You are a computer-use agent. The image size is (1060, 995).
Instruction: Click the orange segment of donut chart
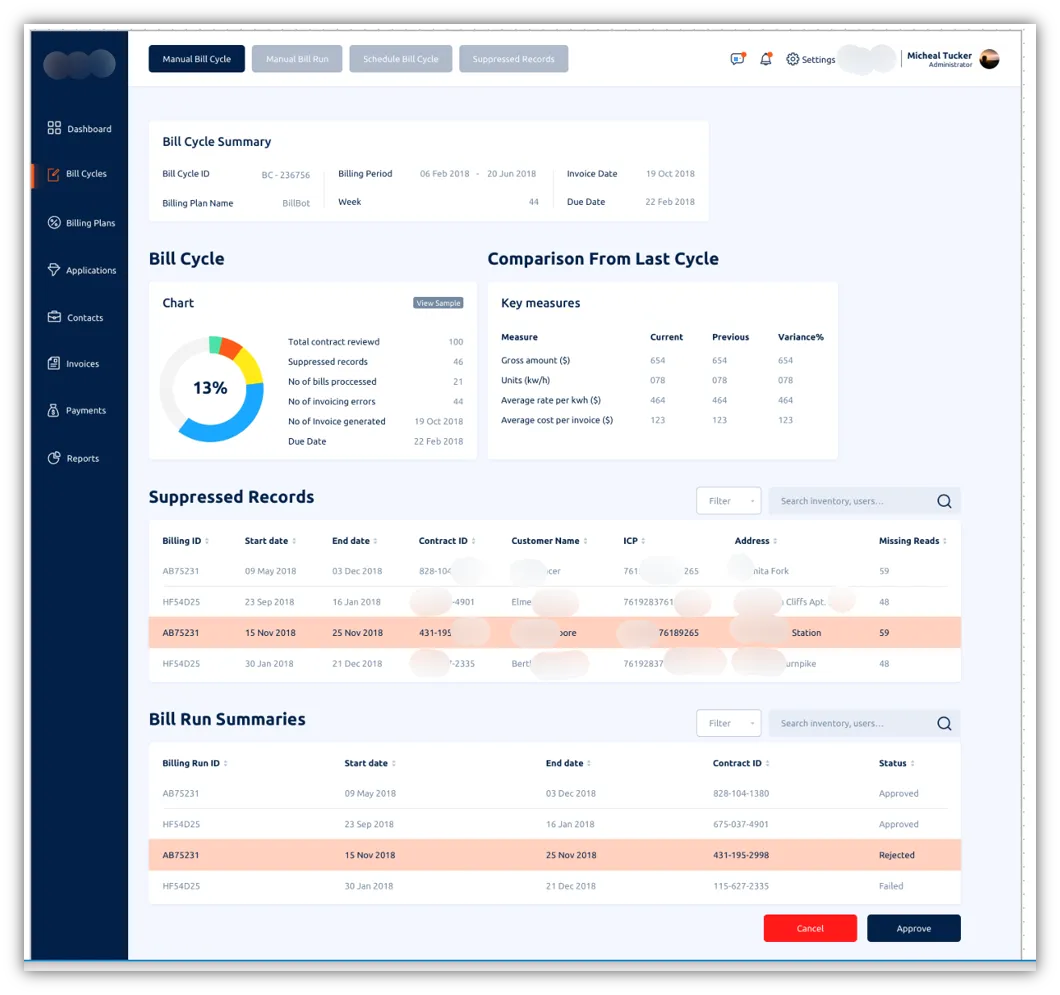(x=230, y=347)
